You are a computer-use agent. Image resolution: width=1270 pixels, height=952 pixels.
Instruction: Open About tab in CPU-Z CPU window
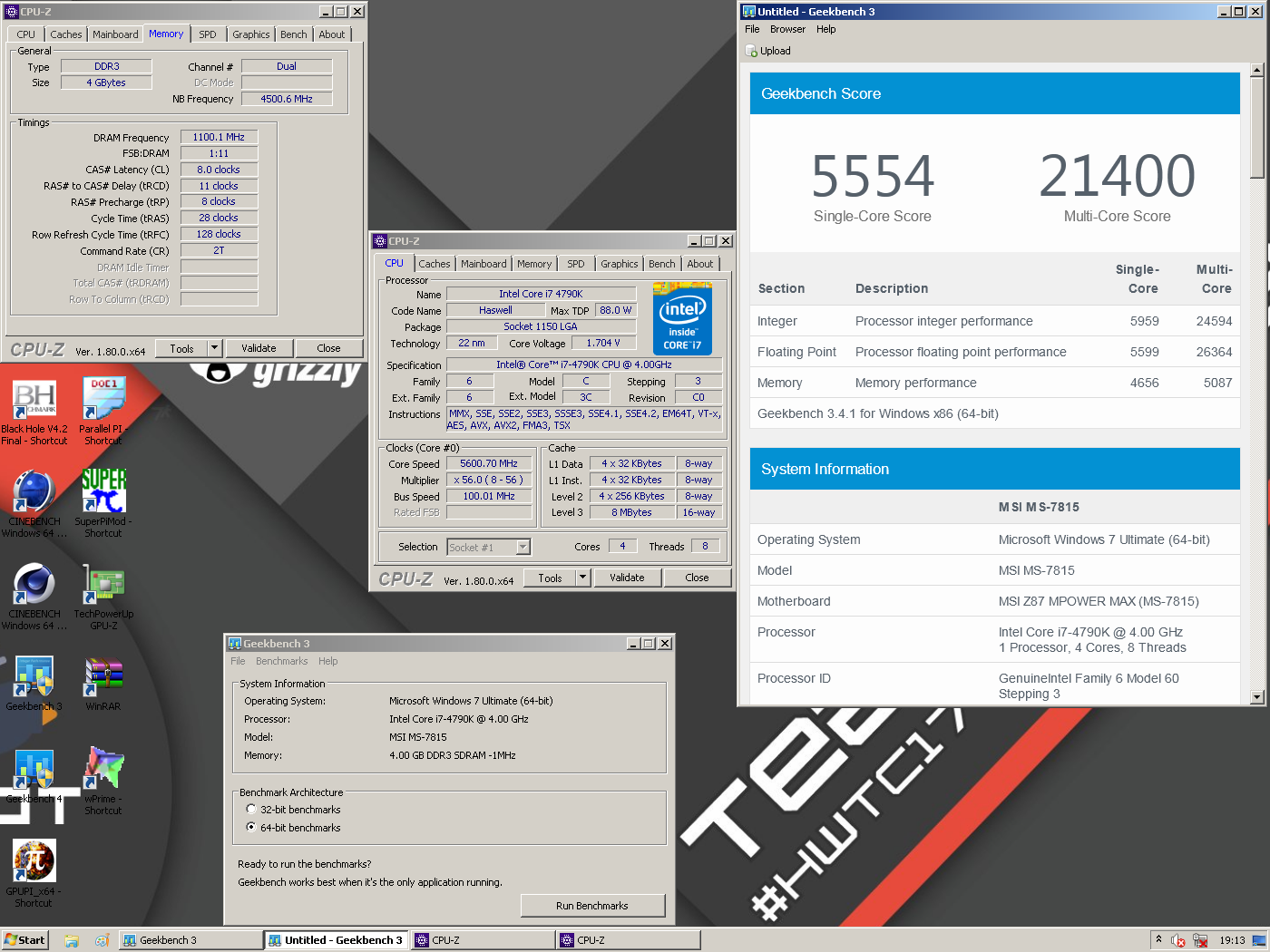pyautogui.click(x=700, y=264)
